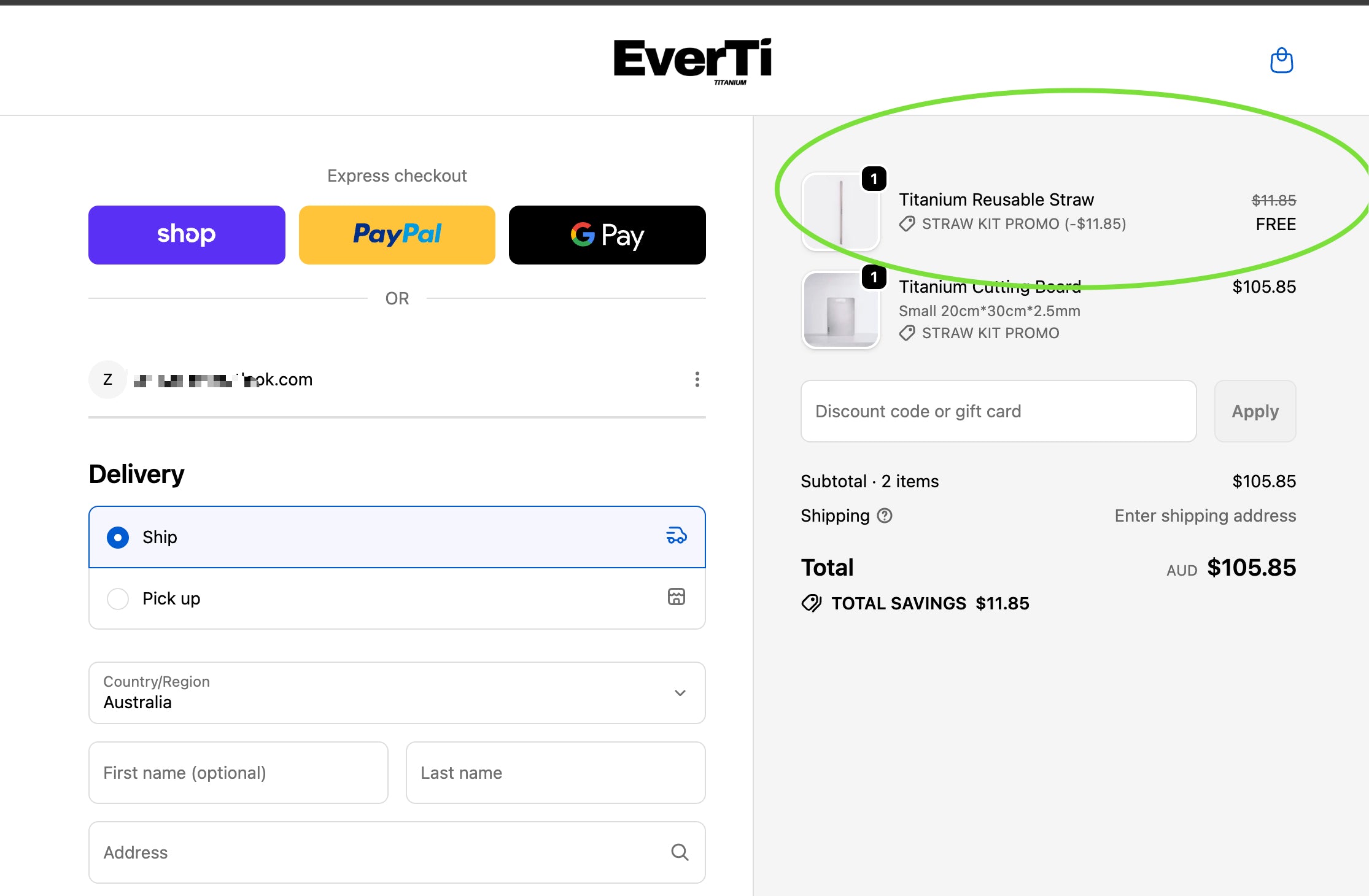Click the Titanium Reusable Straw thumbnail
This screenshot has height=896, width=1369.
[840, 212]
